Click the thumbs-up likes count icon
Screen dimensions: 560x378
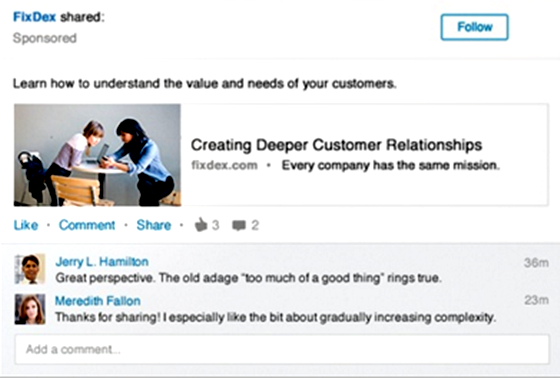pyautogui.click(x=201, y=225)
